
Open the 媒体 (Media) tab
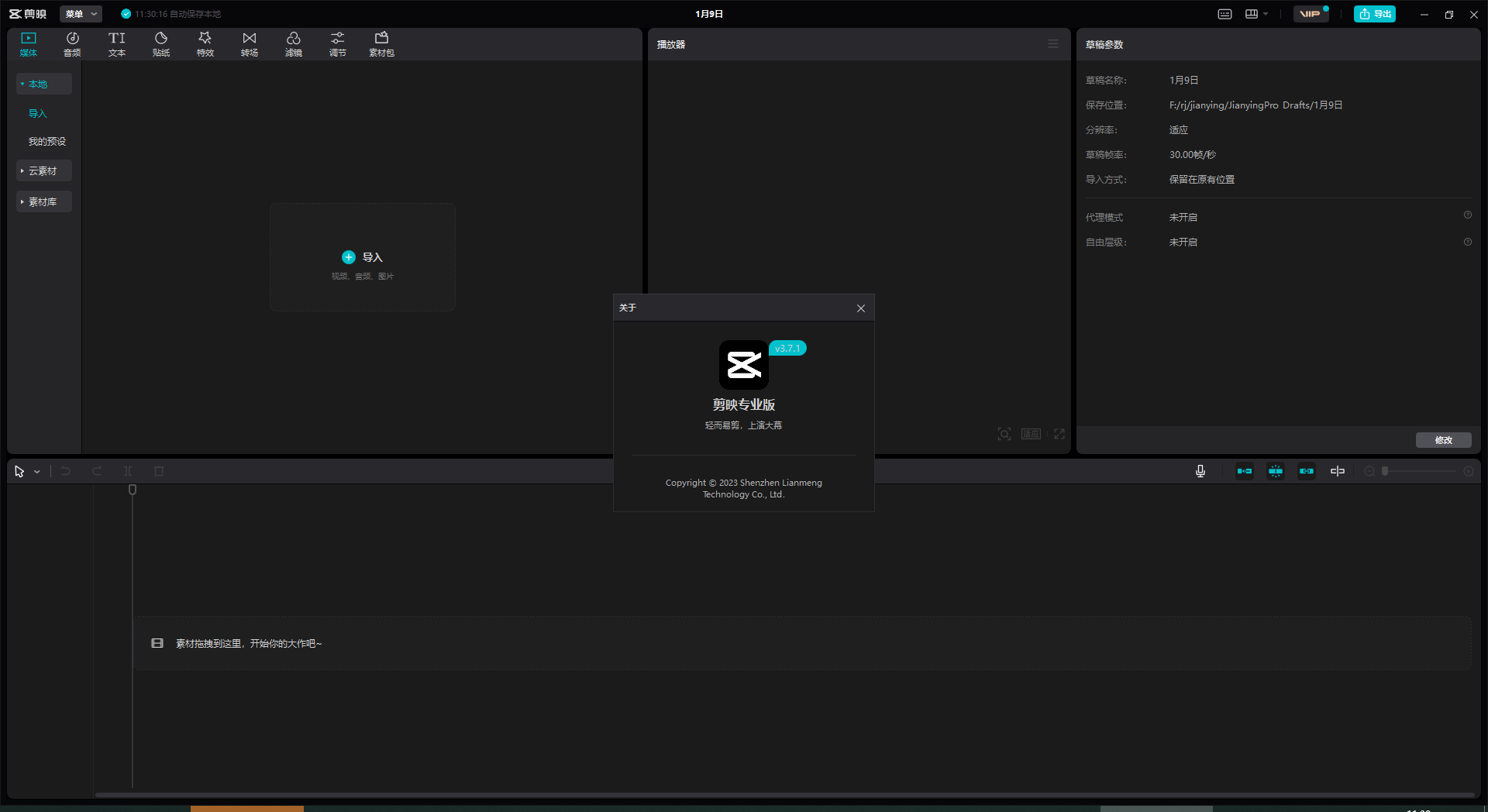(x=29, y=44)
